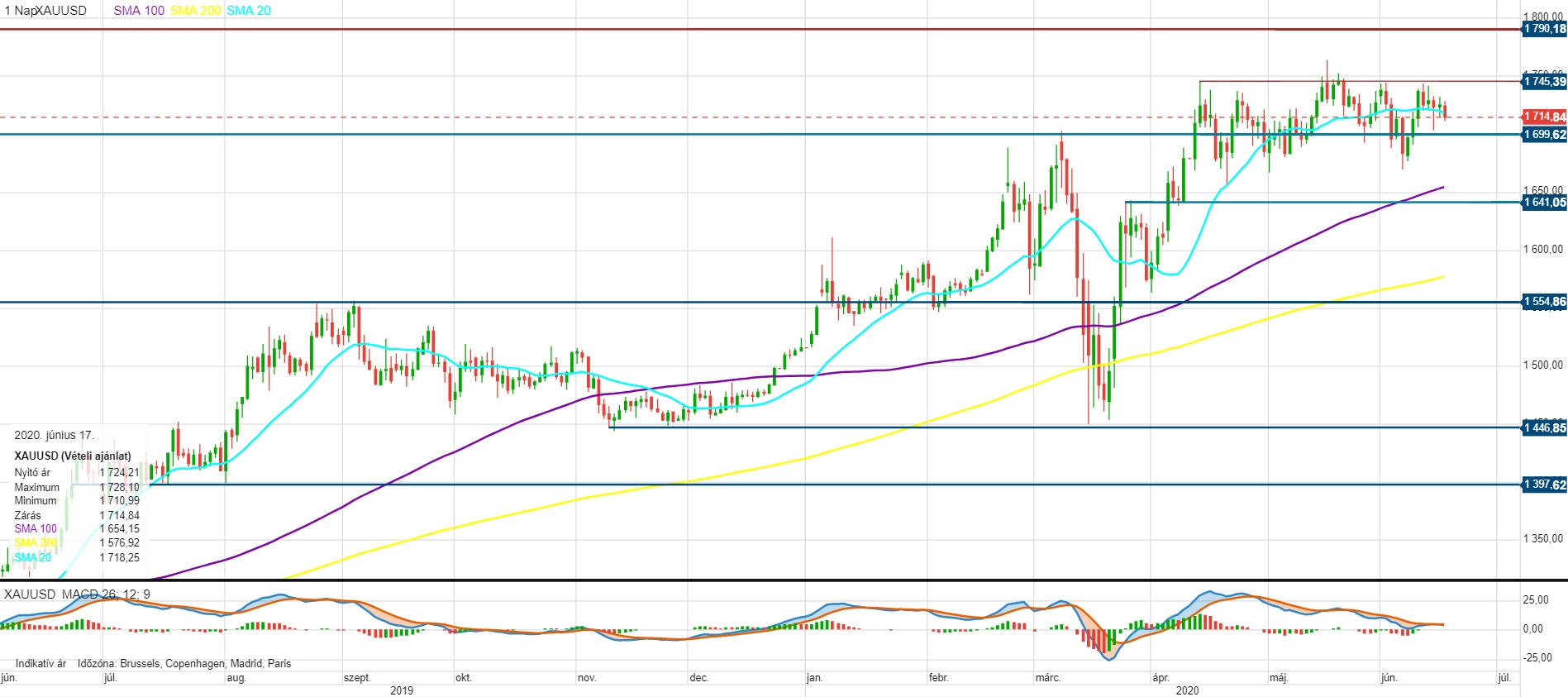Click the 25,00 MACD axis label
This screenshot has width=1568, height=697.
tap(1537, 600)
